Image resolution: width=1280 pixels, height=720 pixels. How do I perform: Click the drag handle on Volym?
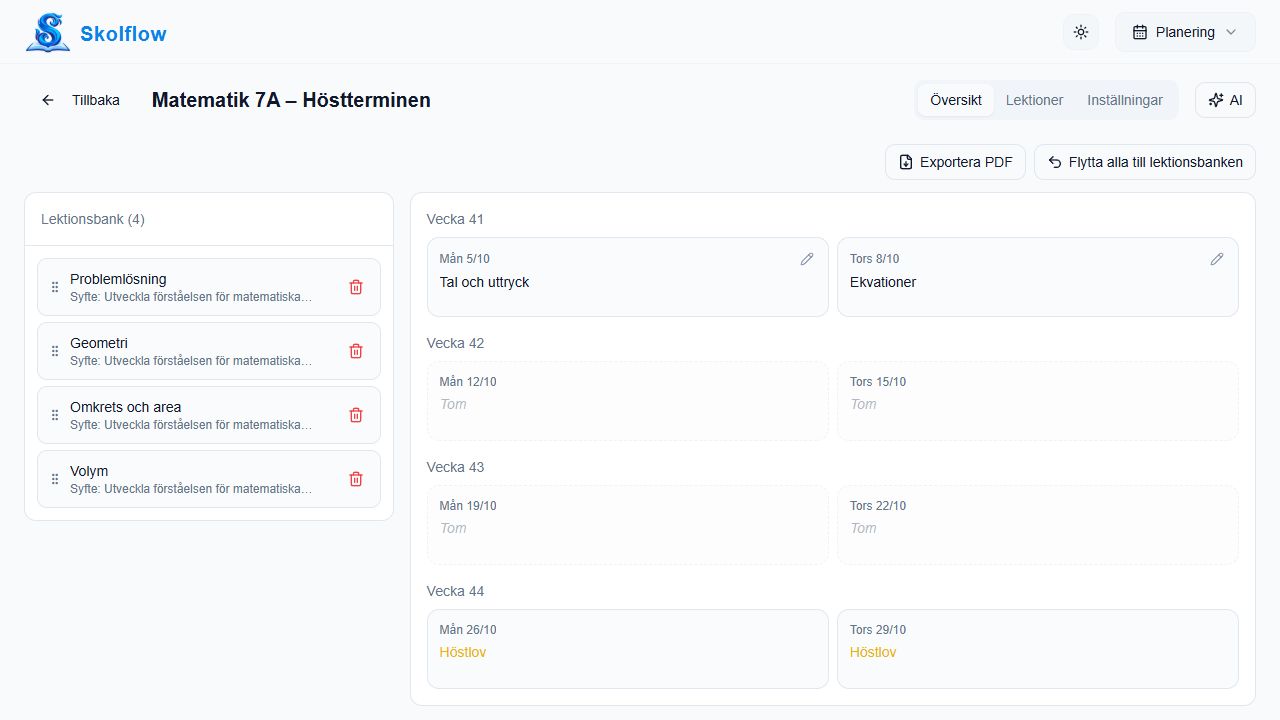55,479
